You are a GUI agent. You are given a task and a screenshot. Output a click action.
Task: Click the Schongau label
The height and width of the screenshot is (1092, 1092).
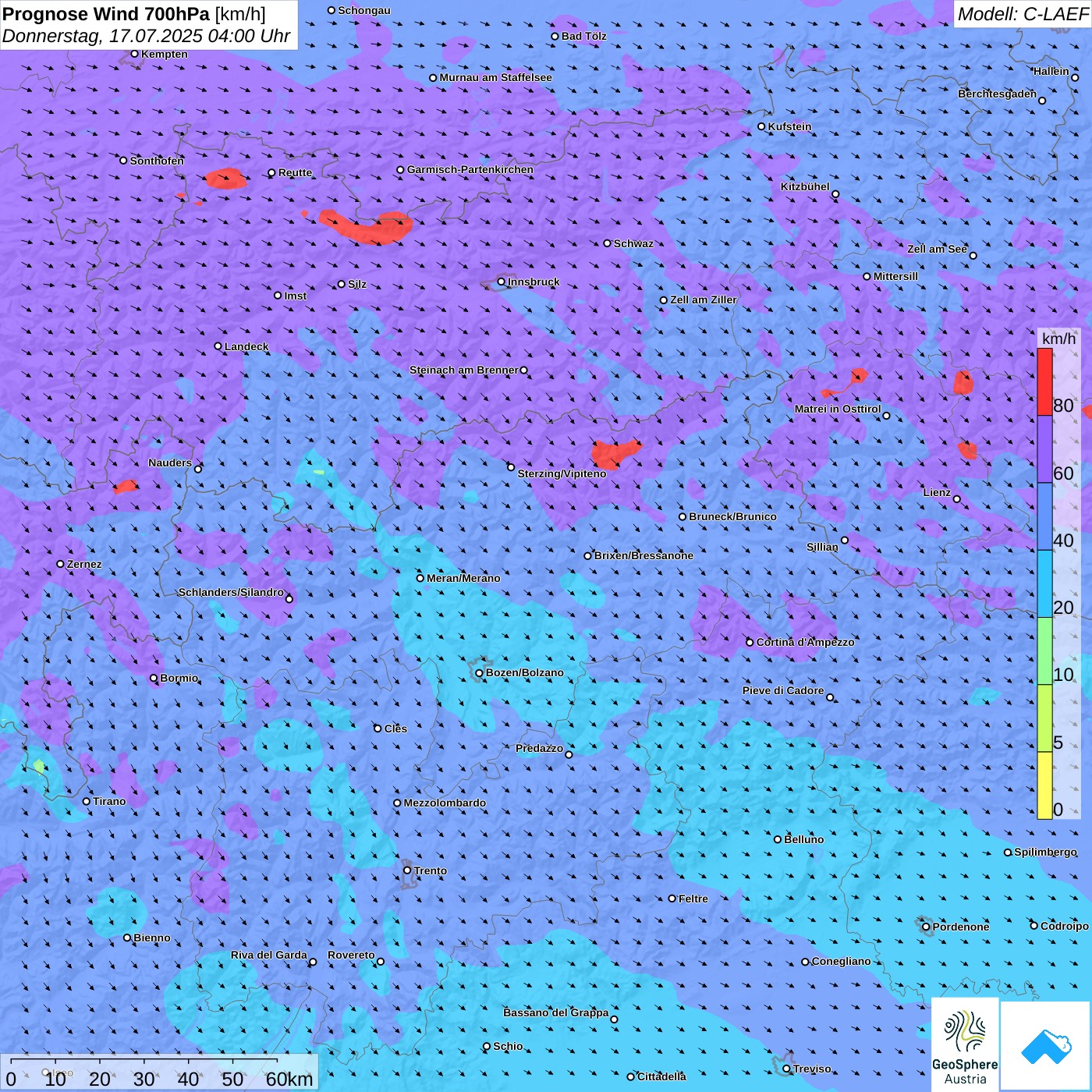point(363,10)
